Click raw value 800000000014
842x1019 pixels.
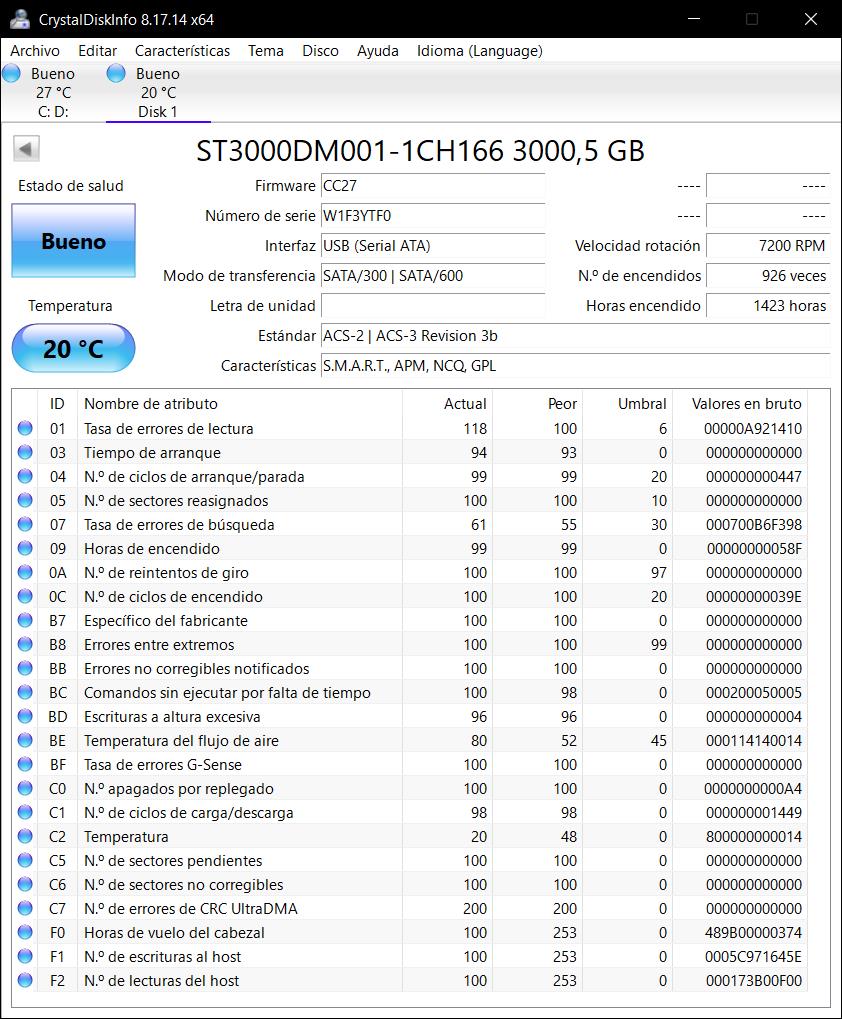[754, 837]
